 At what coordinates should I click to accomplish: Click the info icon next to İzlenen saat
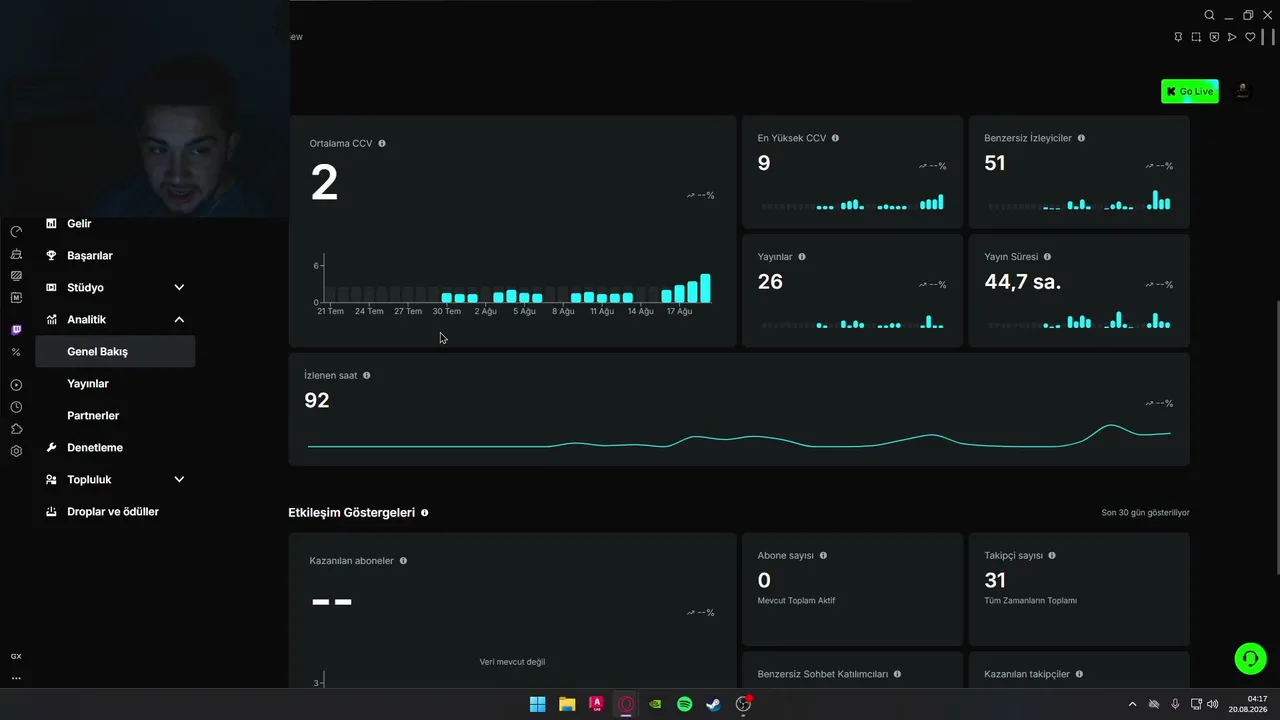(x=366, y=375)
